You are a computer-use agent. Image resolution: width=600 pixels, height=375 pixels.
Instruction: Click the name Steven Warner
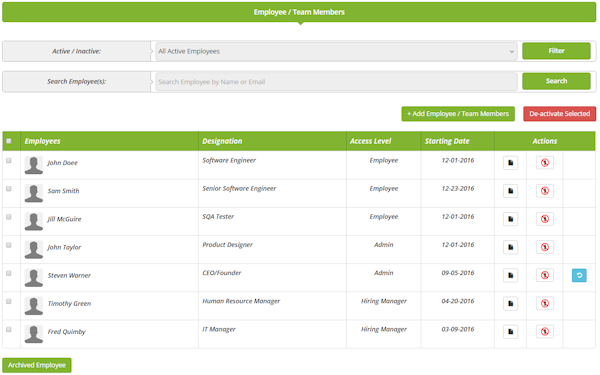pyautogui.click(x=69, y=276)
